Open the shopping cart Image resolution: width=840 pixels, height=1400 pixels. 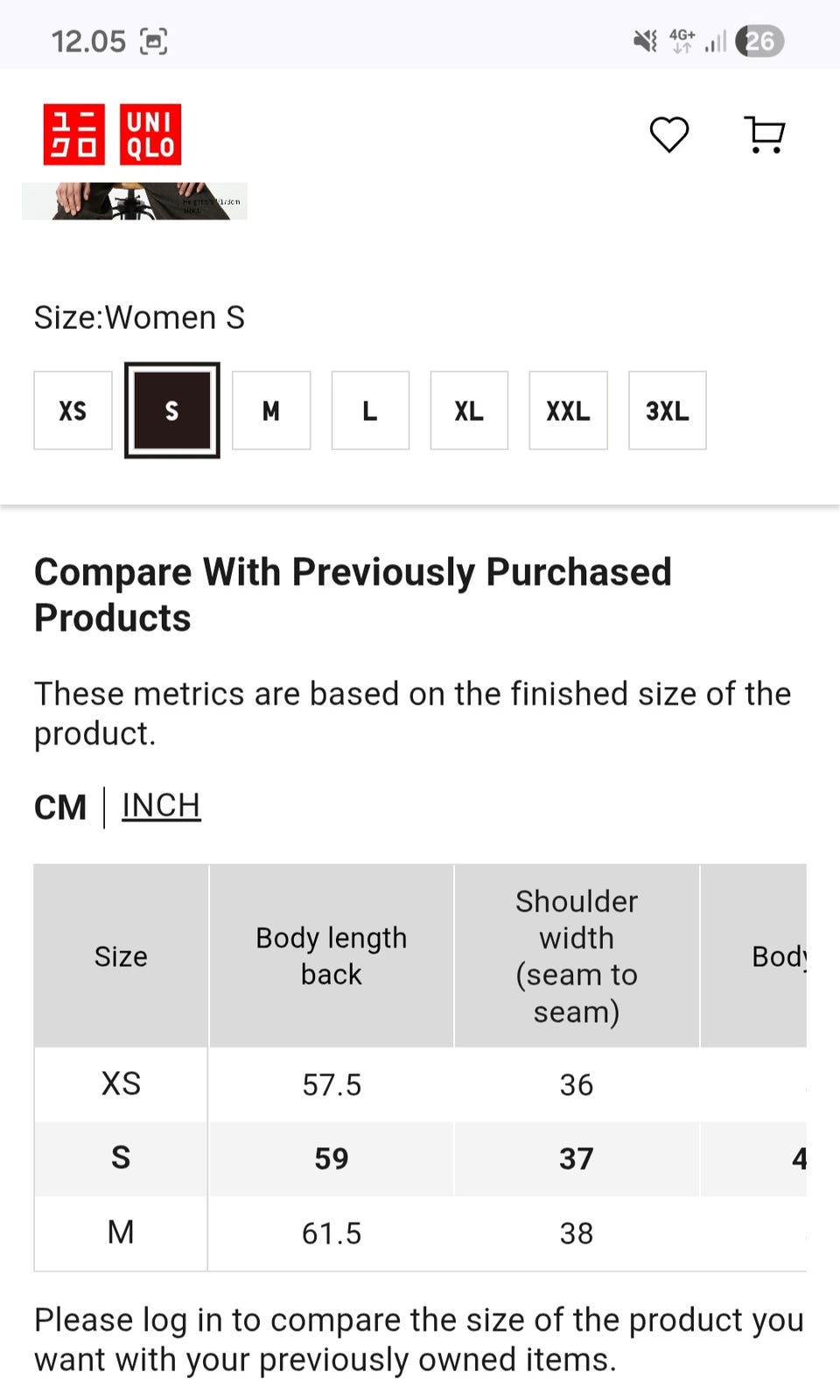point(765,135)
